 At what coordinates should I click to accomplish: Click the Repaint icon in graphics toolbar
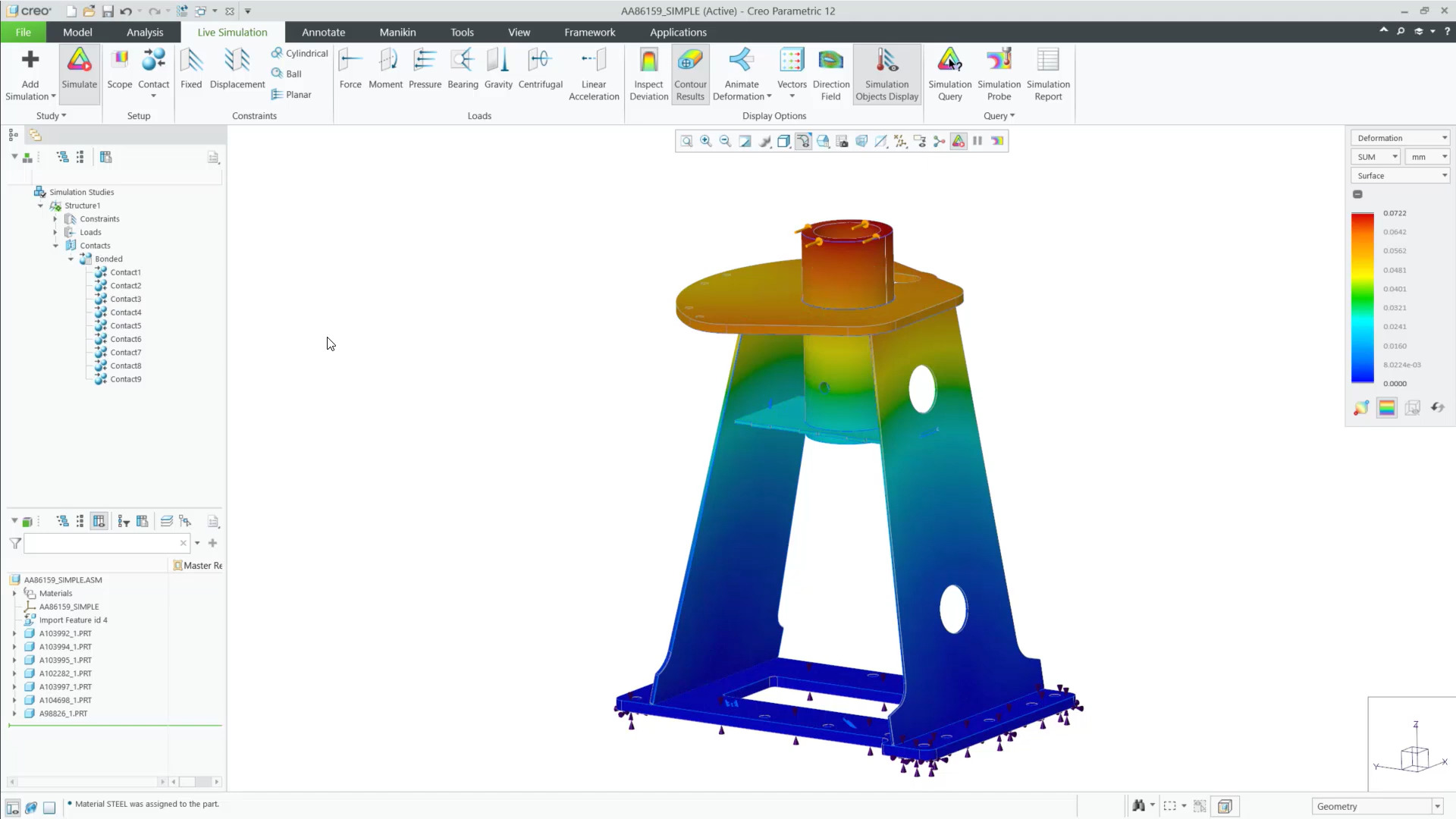(745, 141)
